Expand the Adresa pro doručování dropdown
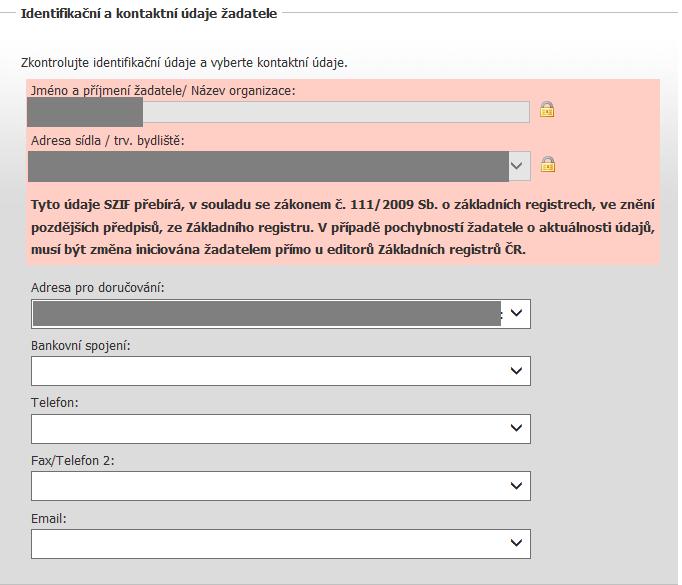 (x=281, y=313)
